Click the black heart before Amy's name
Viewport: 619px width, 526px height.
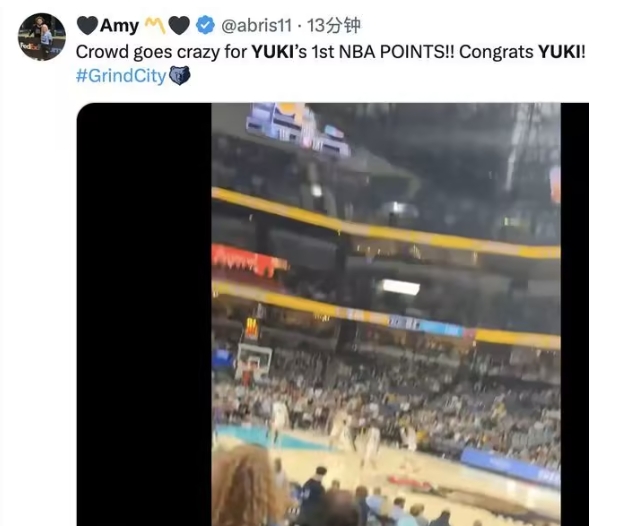[x=87, y=26]
